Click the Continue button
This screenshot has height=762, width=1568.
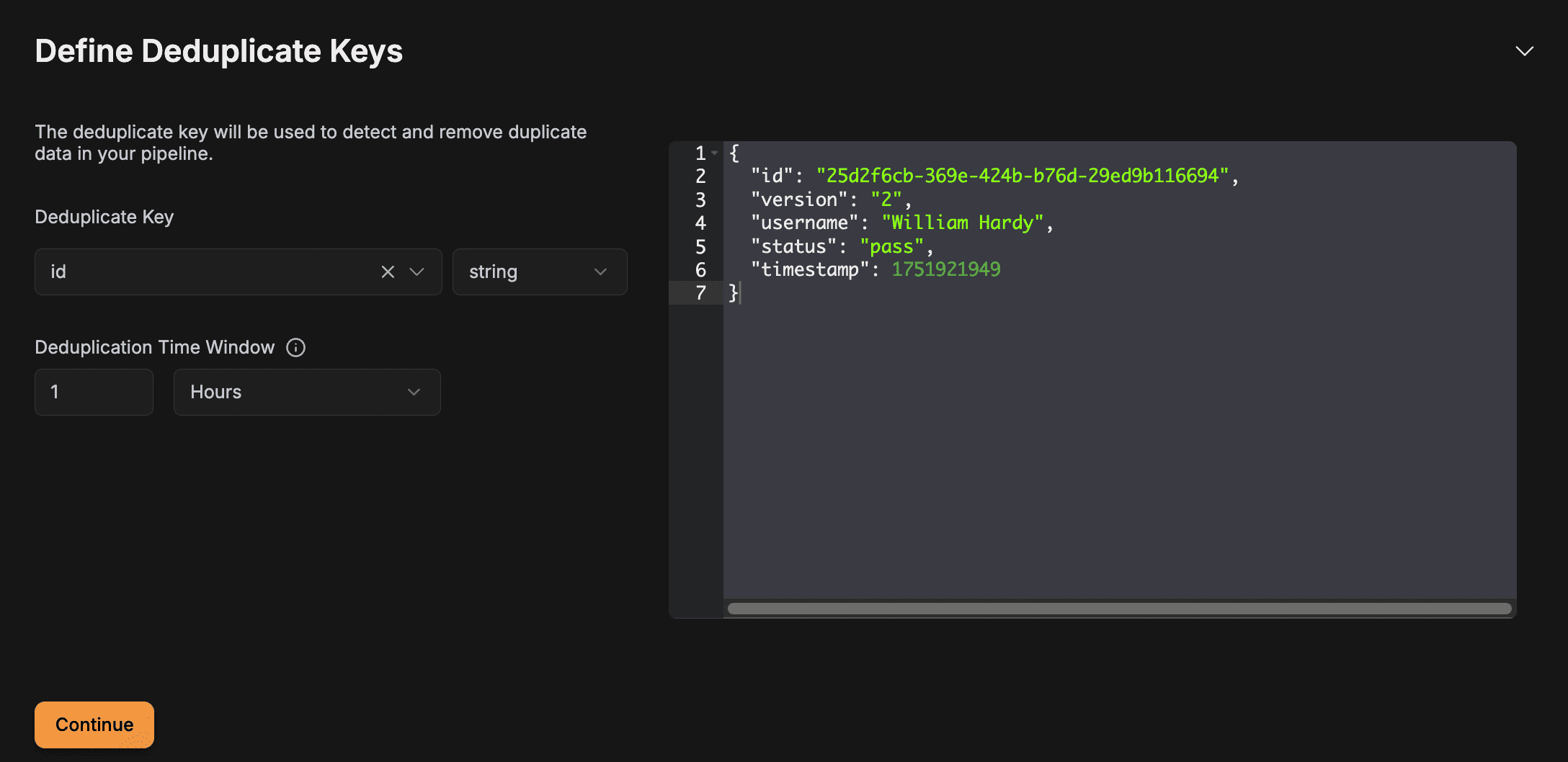[x=94, y=725]
